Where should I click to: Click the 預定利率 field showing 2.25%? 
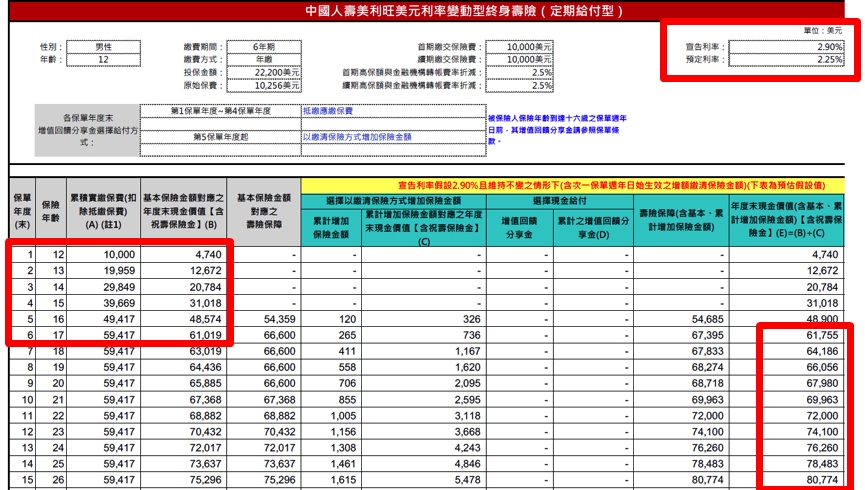click(x=786, y=60)
